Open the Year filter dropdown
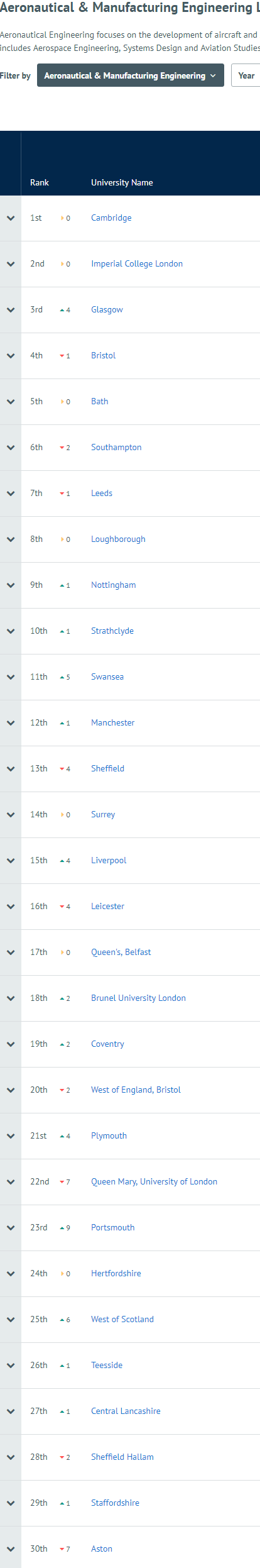 [246, 75]
